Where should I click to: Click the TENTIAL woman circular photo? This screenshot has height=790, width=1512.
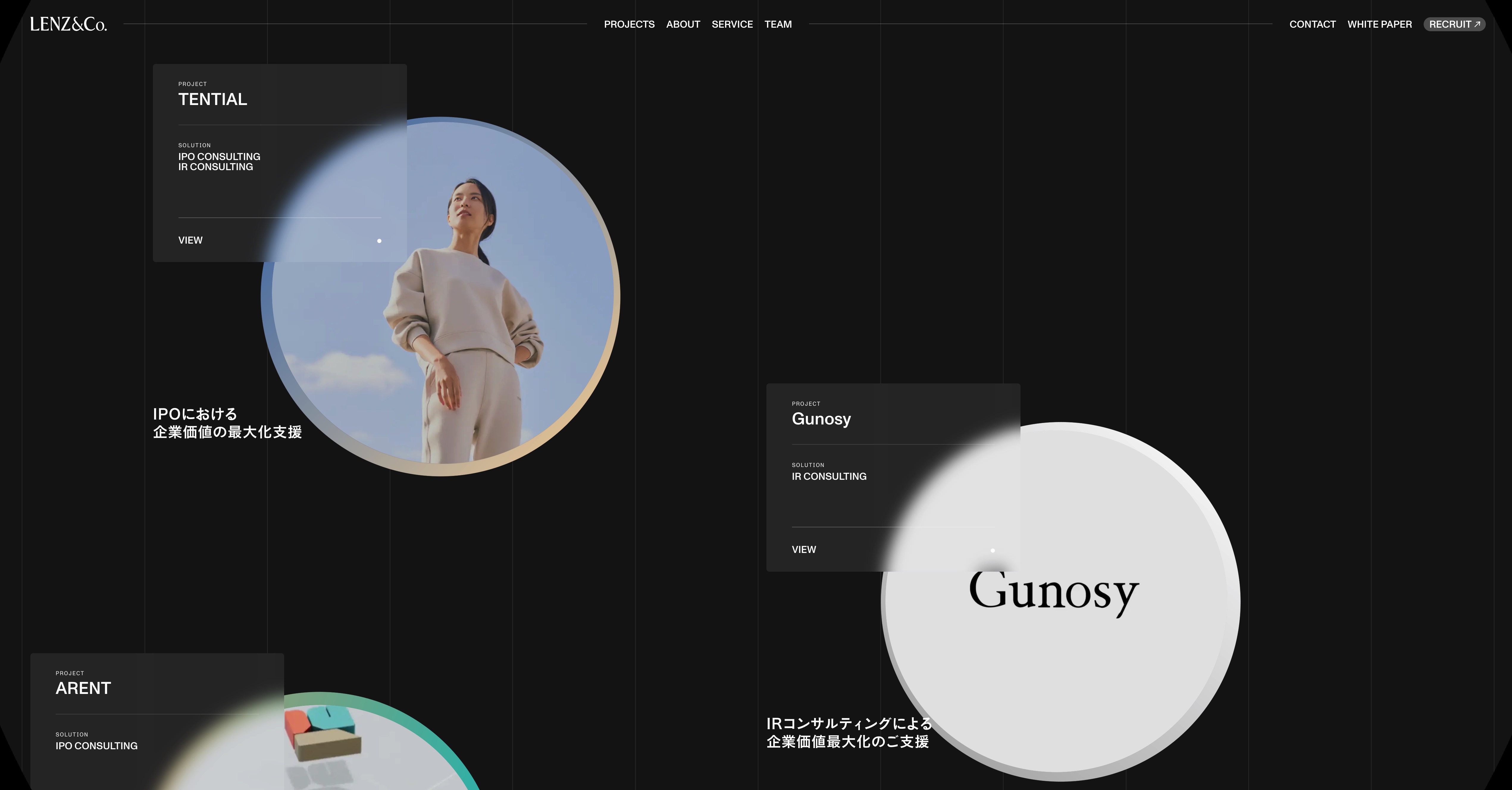469,329
